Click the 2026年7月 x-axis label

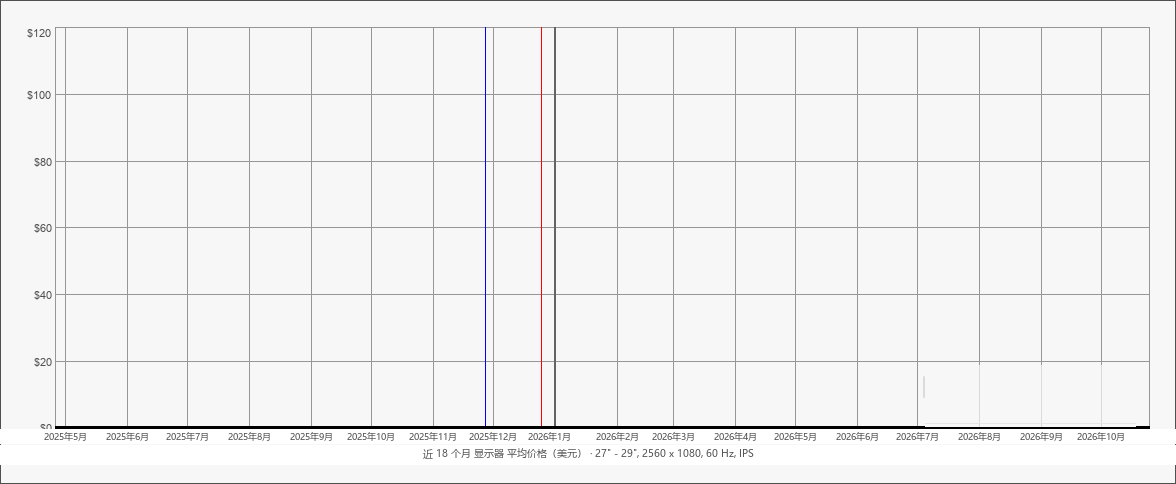(918, 436)
